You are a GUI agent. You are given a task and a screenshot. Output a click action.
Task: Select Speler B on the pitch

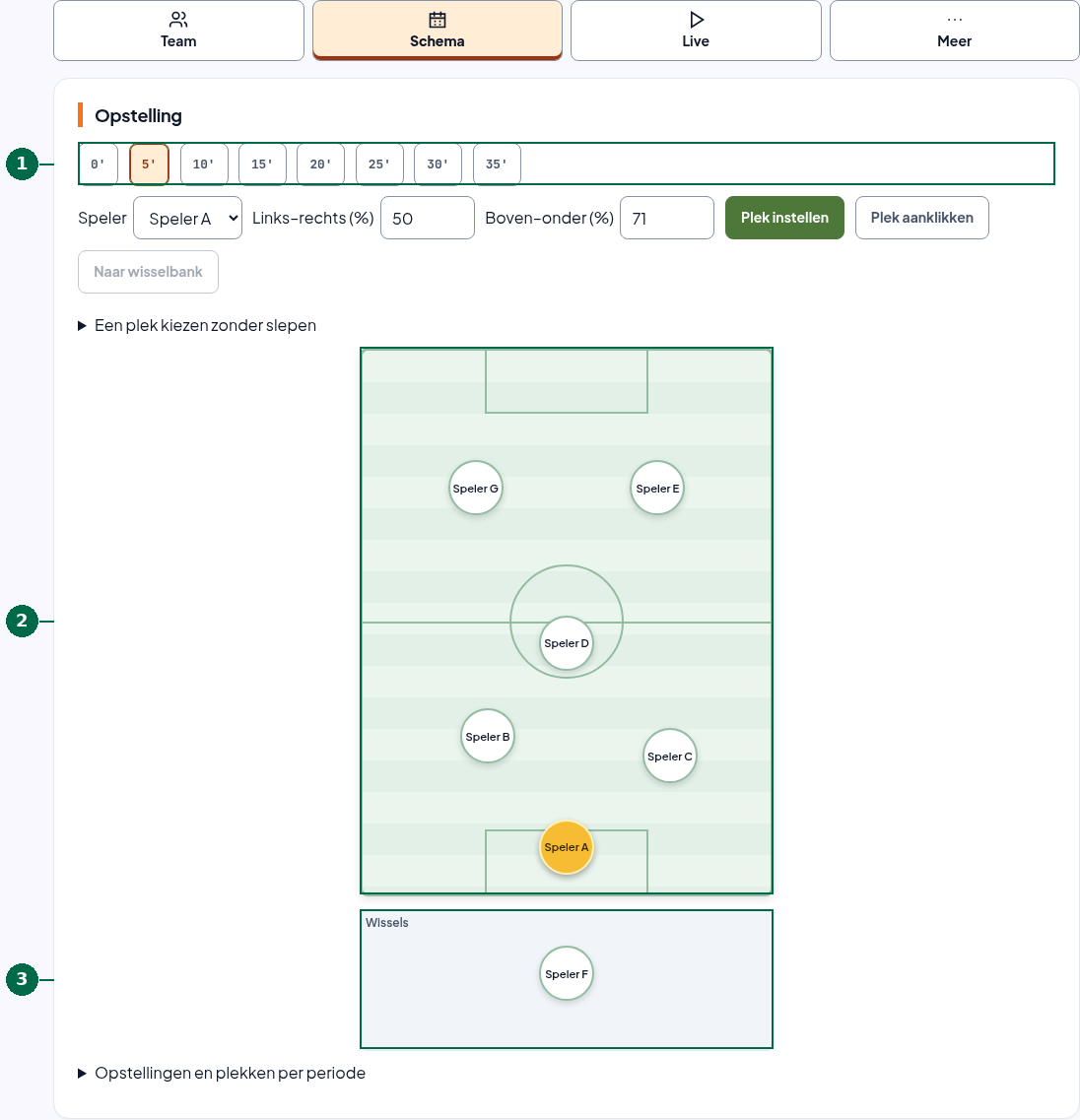tap(488, 737)
